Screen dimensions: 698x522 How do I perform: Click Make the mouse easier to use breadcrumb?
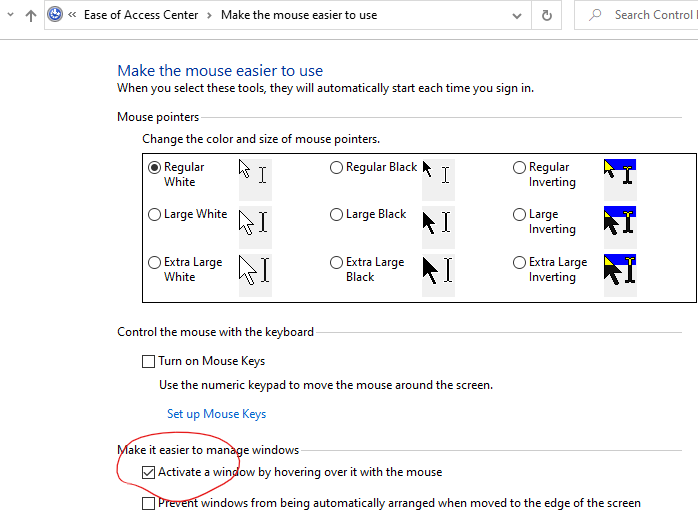point(299,15)
